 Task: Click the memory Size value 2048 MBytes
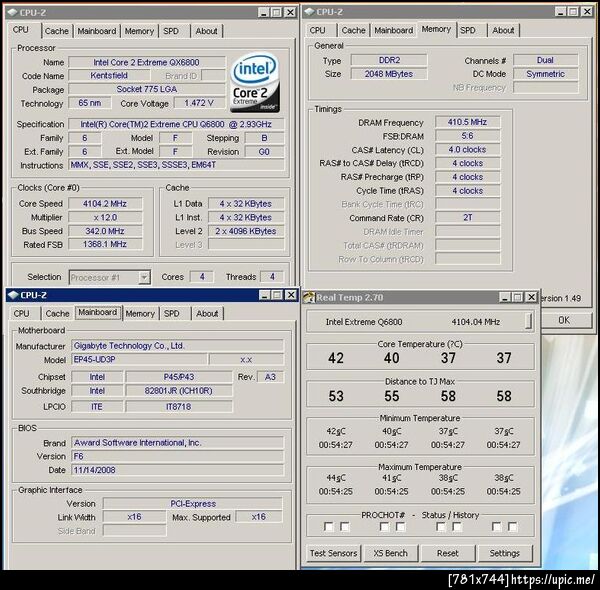tap(389, 74)
